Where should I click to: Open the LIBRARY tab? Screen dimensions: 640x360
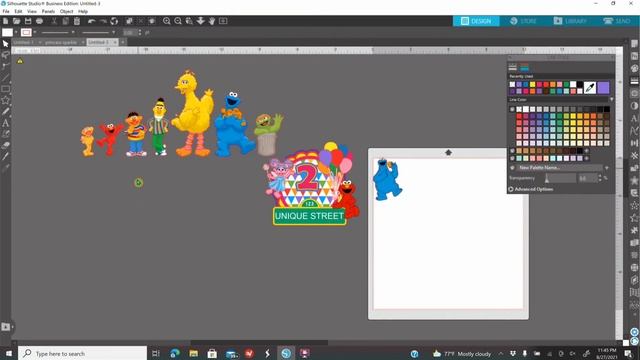click(570, 21)
